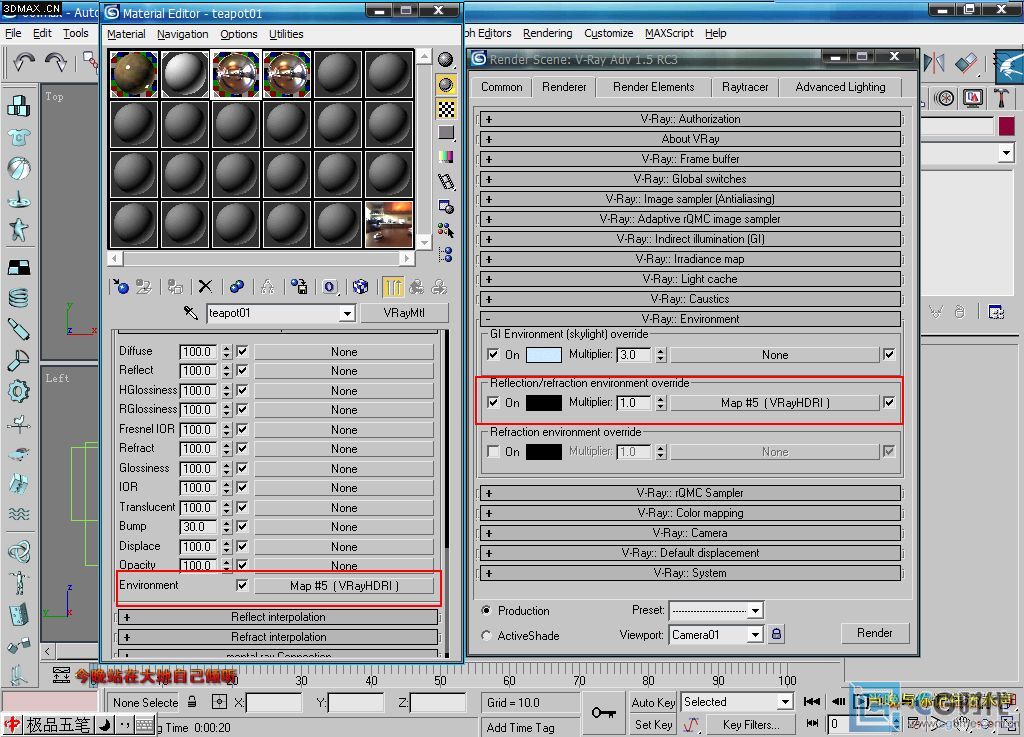This screenshot has width=1024, height=737.
Task: Expand the Reflect interpolation rollout
Action: click(x=278, y=617)
